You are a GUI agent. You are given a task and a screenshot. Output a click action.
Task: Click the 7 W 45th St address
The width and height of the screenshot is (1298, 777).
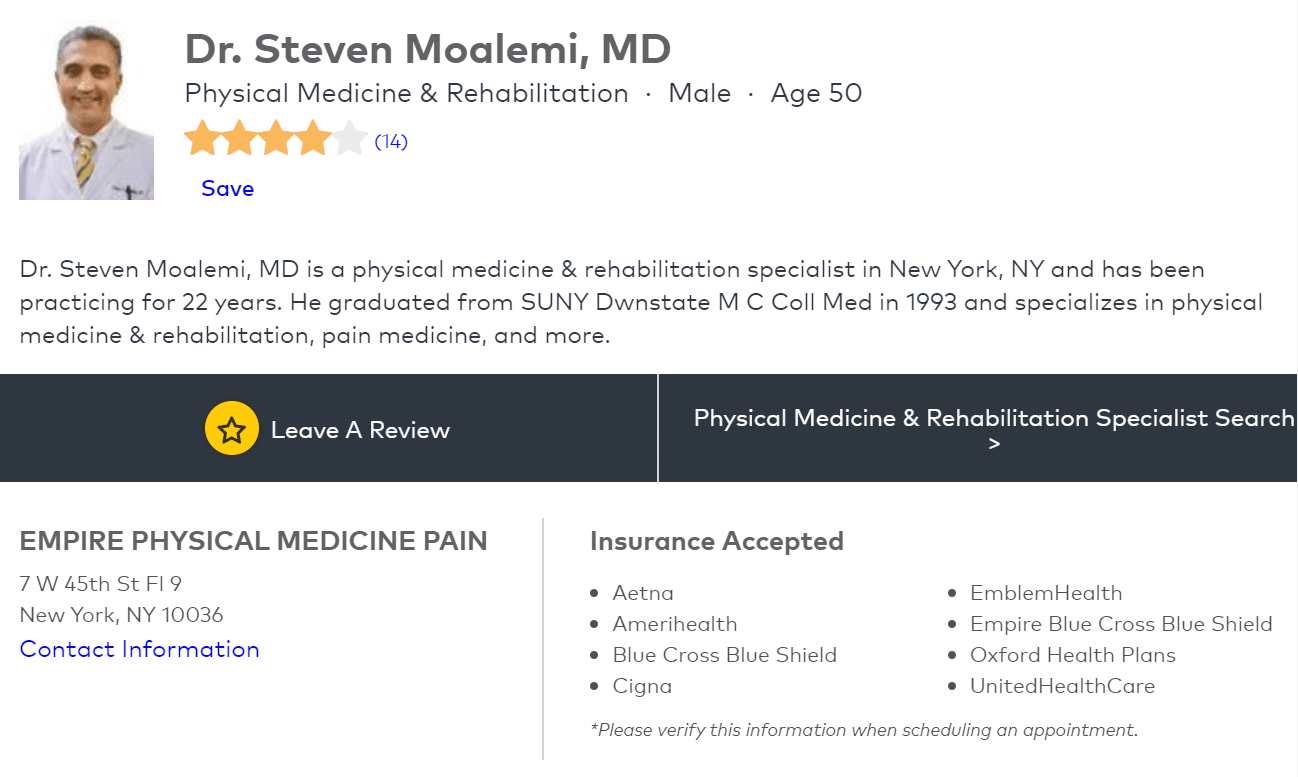click(x=100, y=583)
